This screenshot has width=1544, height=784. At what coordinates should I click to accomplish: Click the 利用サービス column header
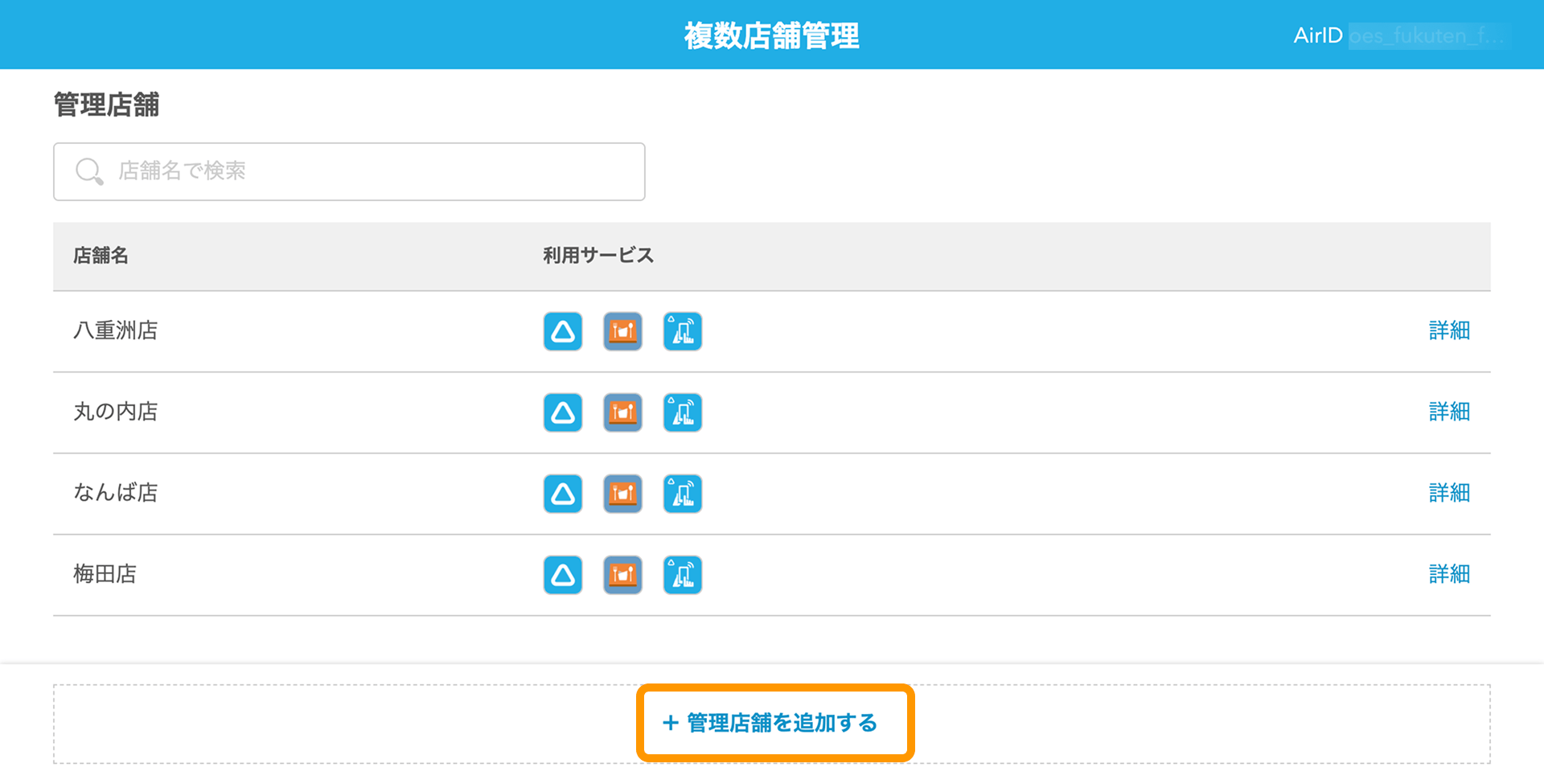598,256
